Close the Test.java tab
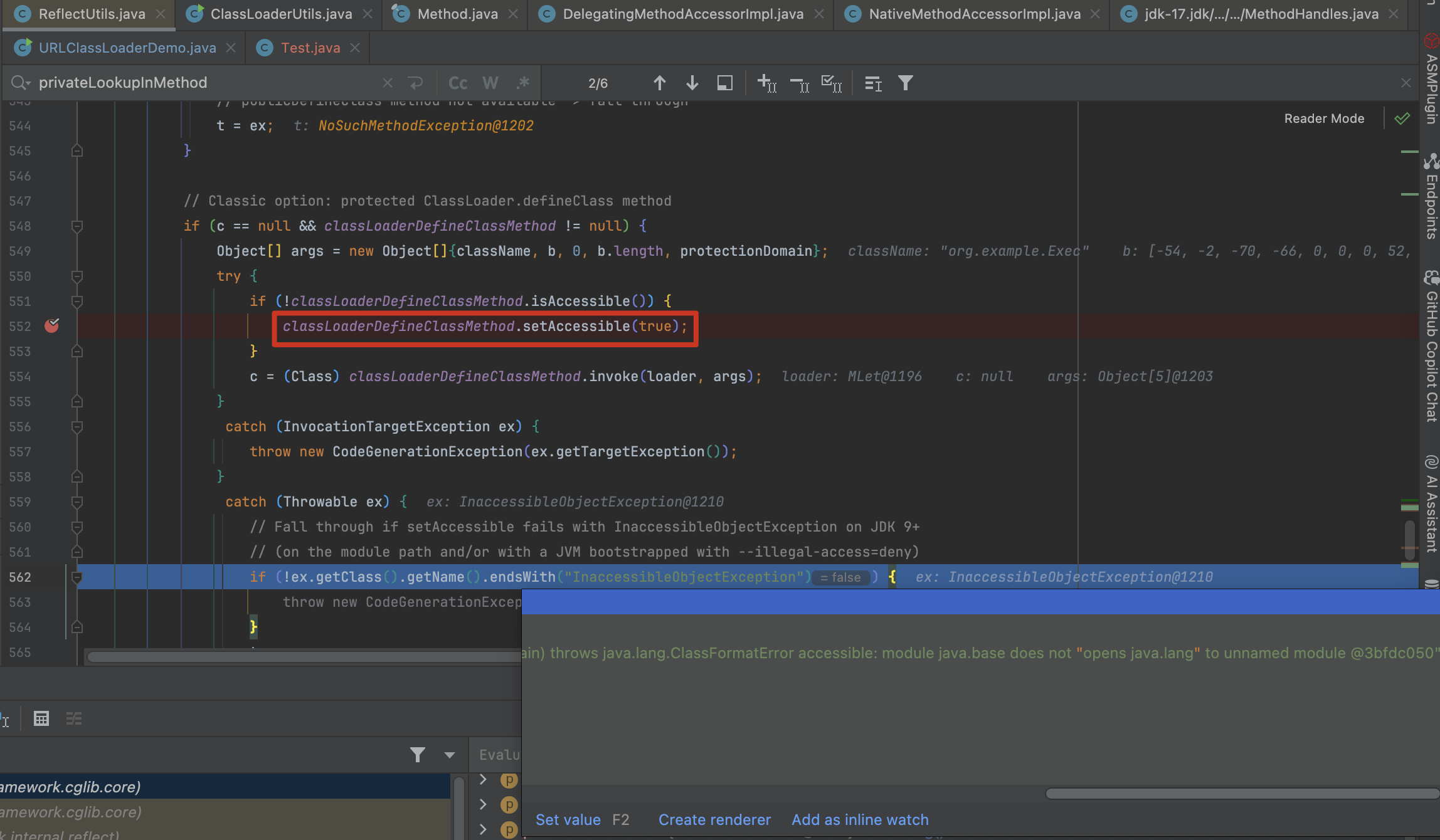This screenshot has height=840, width=1440. click(355, 48)
